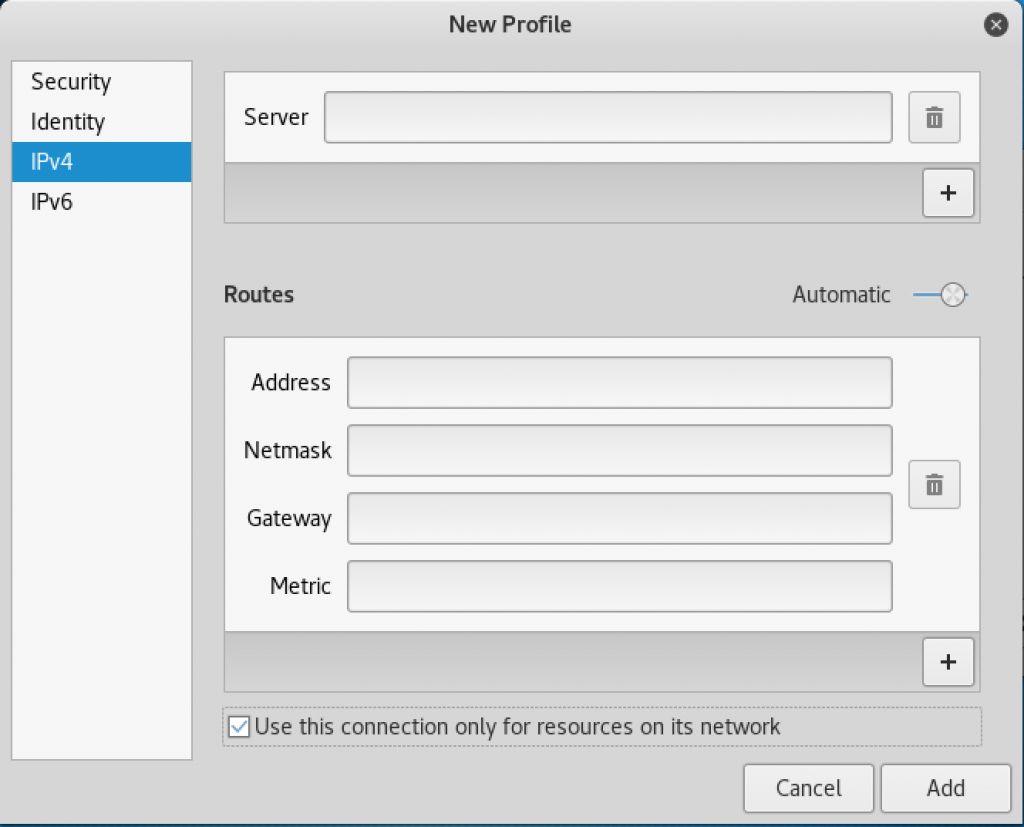
Task: Delete the route entry with trash icon
Action: tap(934, 485)
